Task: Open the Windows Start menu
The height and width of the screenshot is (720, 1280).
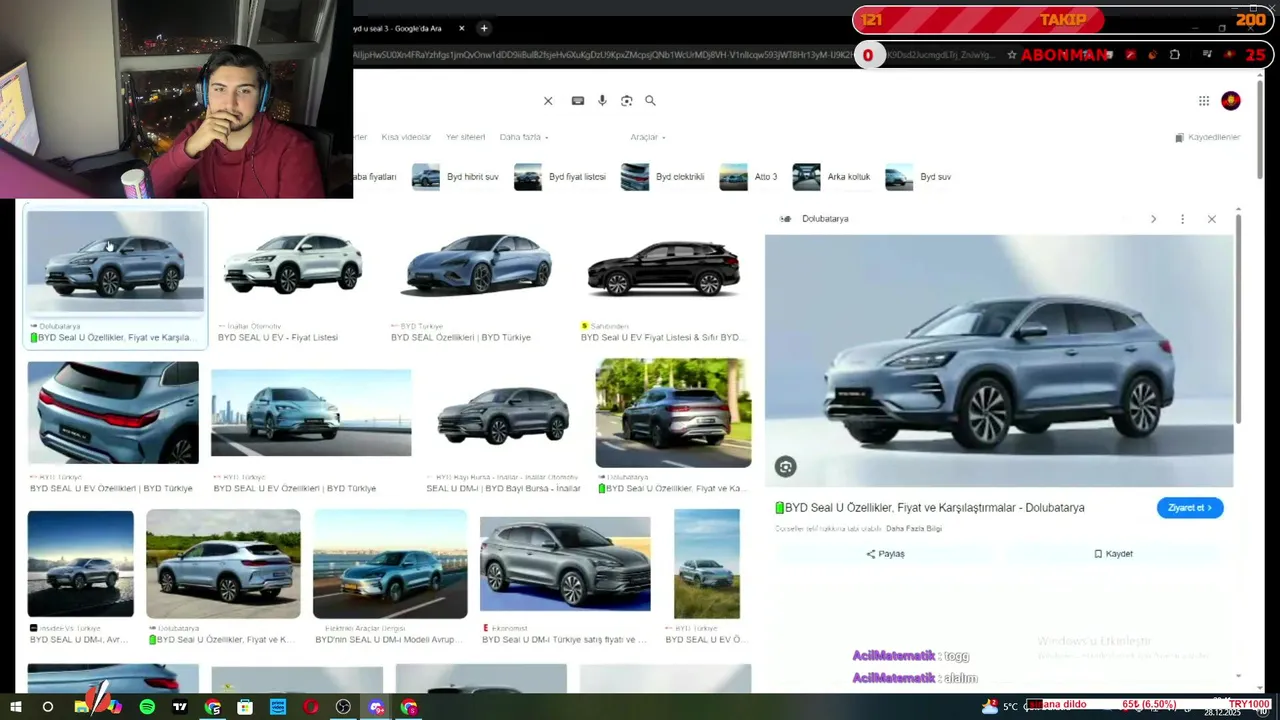Action: (x=16, y=707)
